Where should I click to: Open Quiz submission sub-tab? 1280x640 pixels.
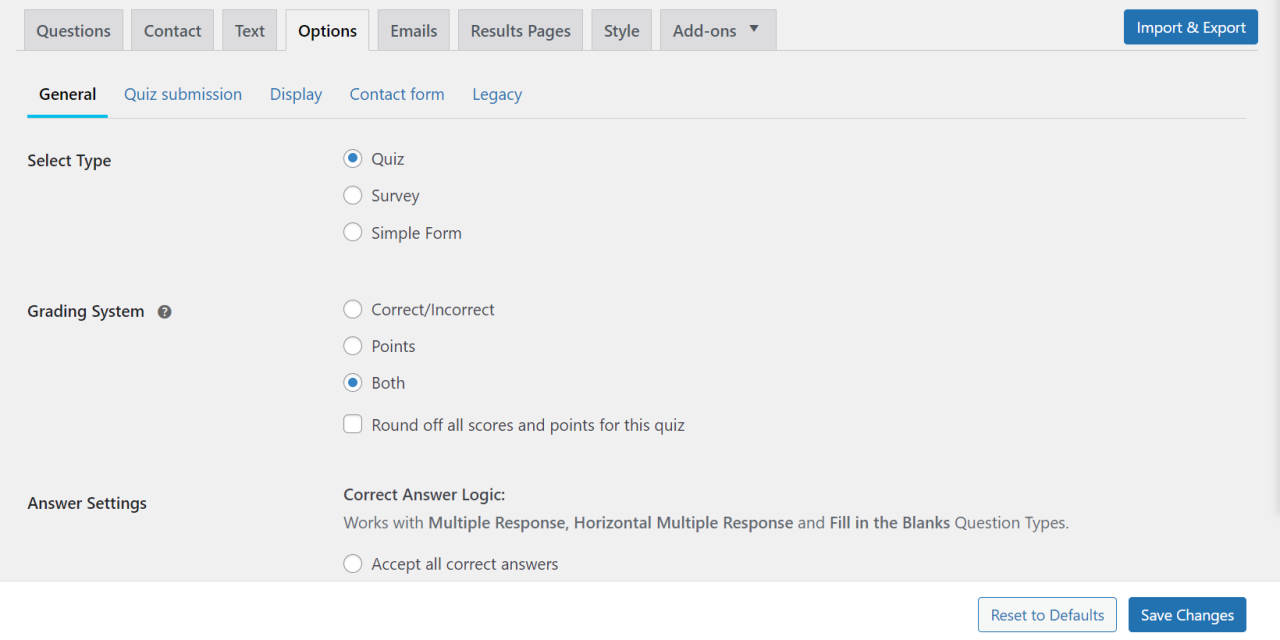(183, 94)
